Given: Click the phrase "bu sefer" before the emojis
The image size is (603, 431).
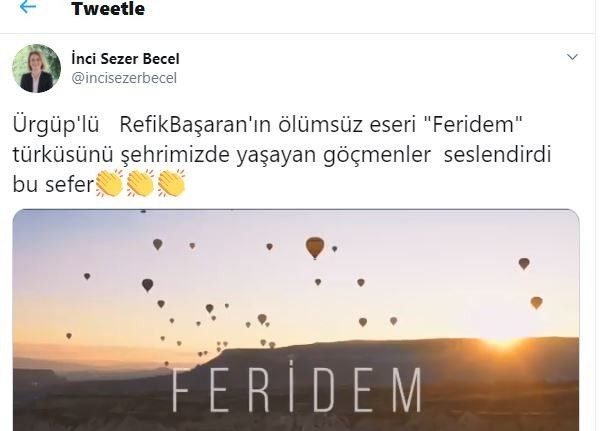Looking at the screenshot, I should pyautogui.click(x=53, y=184).
